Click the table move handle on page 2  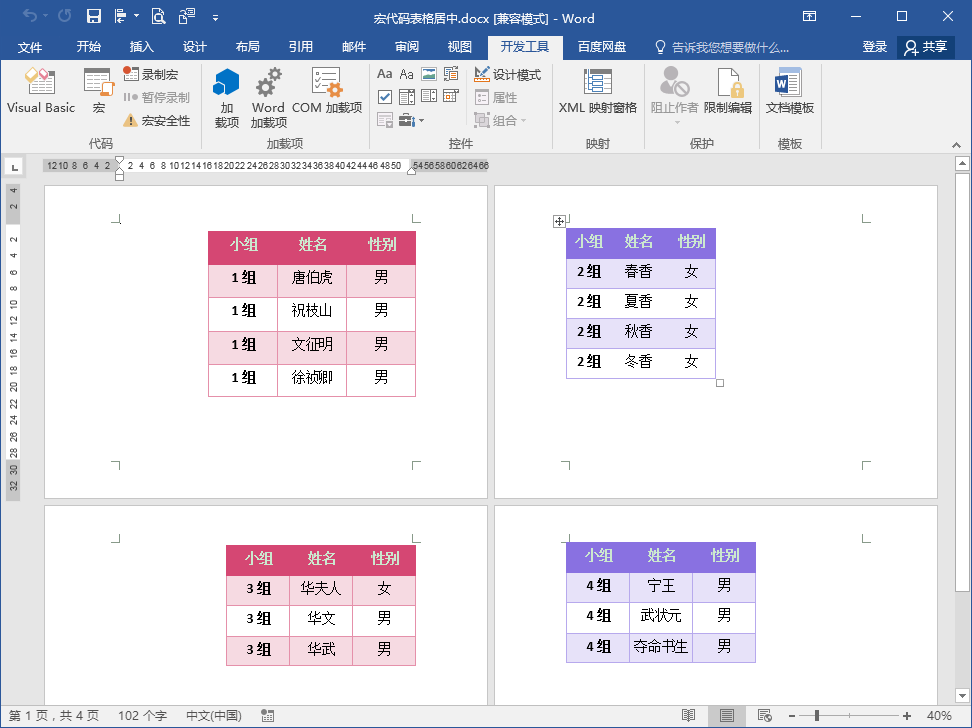[x=559, y=221]
